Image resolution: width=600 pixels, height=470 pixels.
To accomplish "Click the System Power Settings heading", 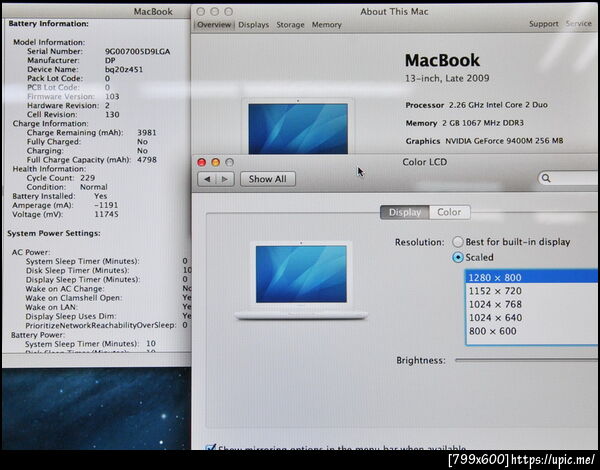I will click(54, 233).
